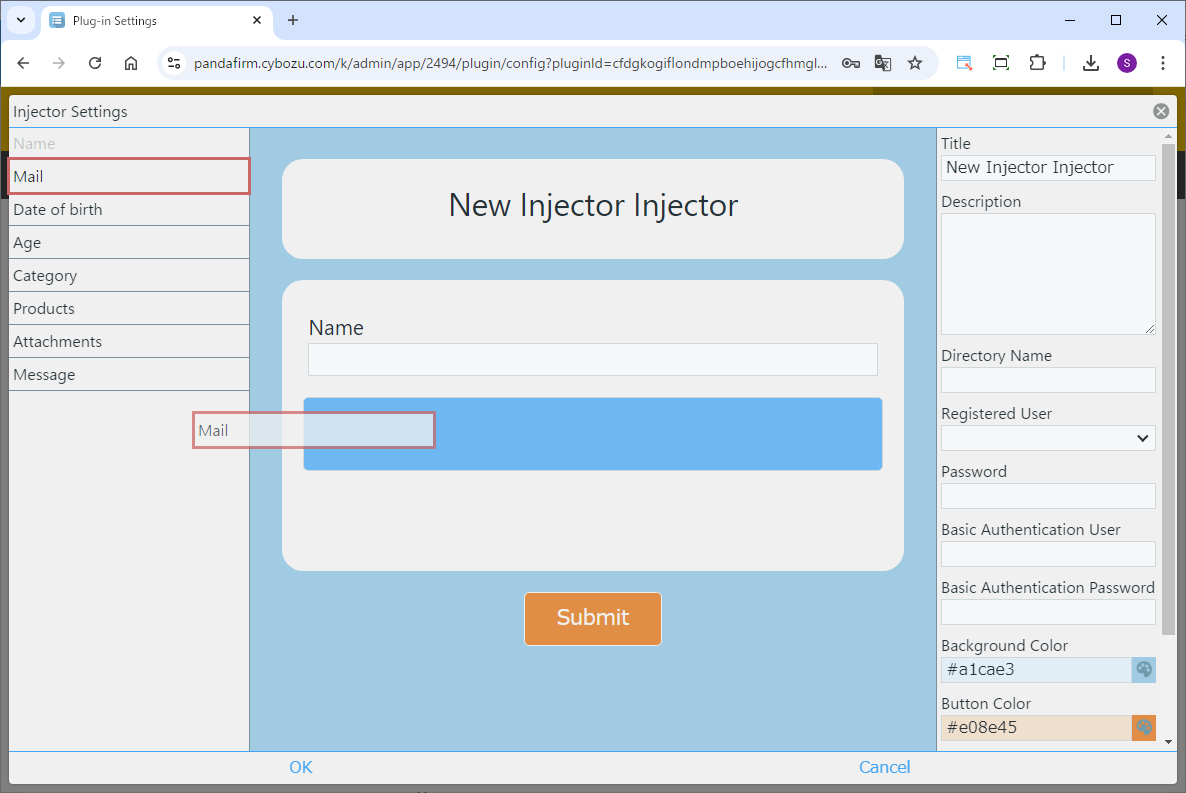The image size is (1186, 793).
Task: Open the tab search chevron dropdown
Action: (21, 20)
